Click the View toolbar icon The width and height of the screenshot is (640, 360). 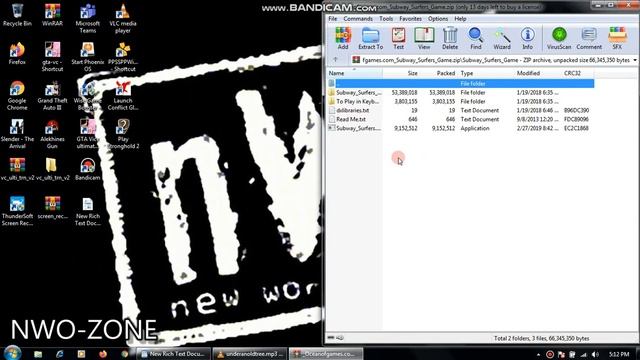pyautogui.click(x=424, y=38)
